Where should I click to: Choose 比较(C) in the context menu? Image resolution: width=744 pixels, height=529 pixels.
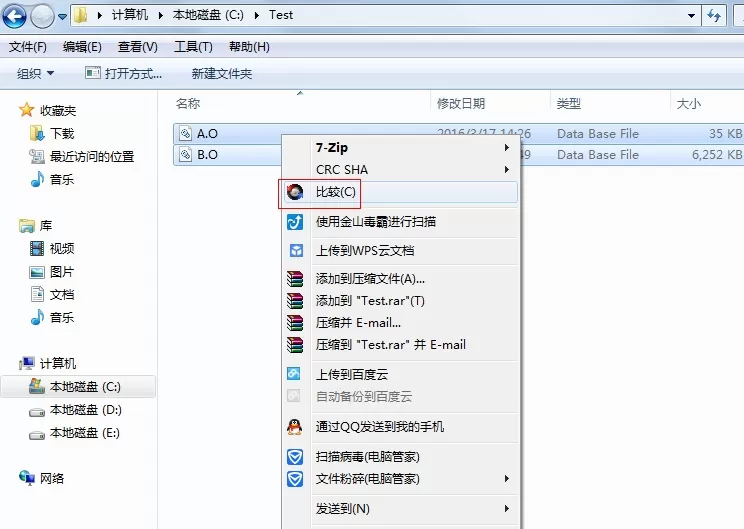pyautogui.click(x=400, y=192)
